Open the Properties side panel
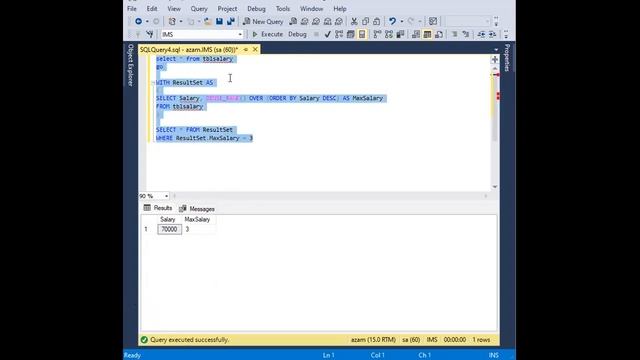Image resolution: width=640 pixels, height=360 pixels. click(x=507, y=58)
